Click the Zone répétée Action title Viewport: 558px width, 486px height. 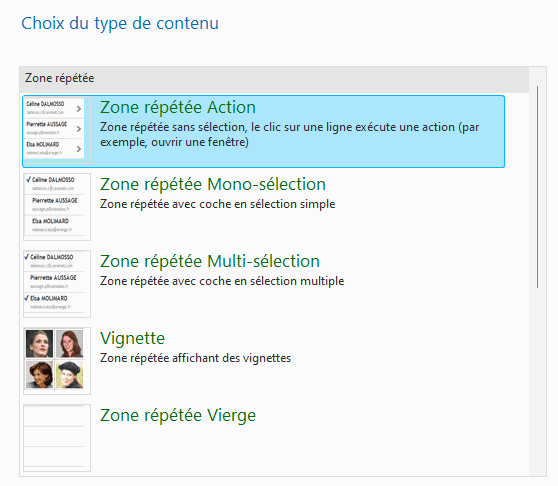pyautogui.click(x=178, y=107)
